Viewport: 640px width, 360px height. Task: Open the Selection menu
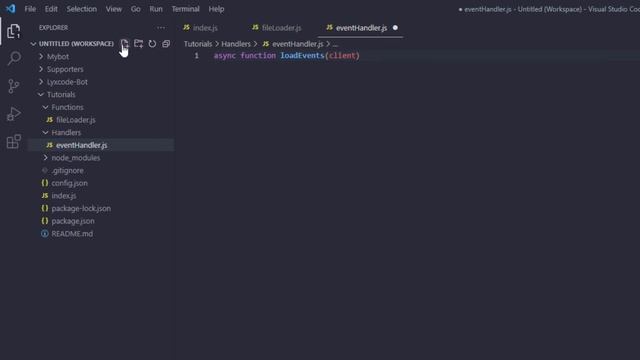(x=82, y=9)
